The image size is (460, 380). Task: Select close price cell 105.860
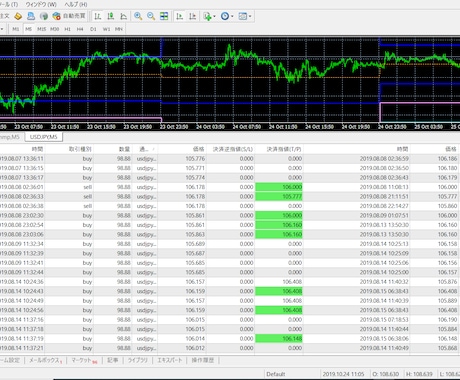click(447, 206)
